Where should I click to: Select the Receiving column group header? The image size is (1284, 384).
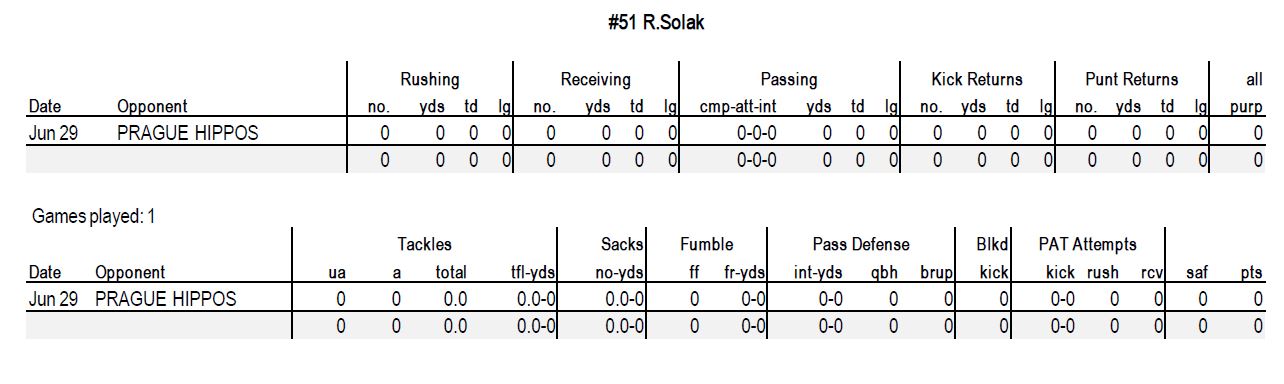(x=595, y=80)
